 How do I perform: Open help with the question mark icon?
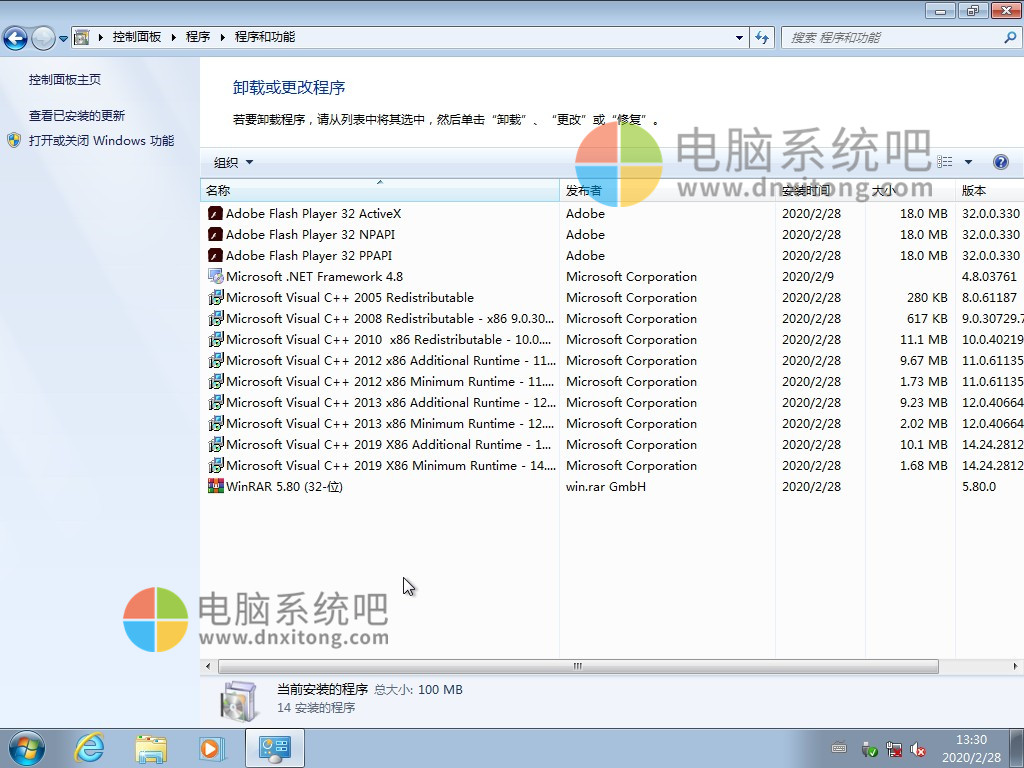1000,162
